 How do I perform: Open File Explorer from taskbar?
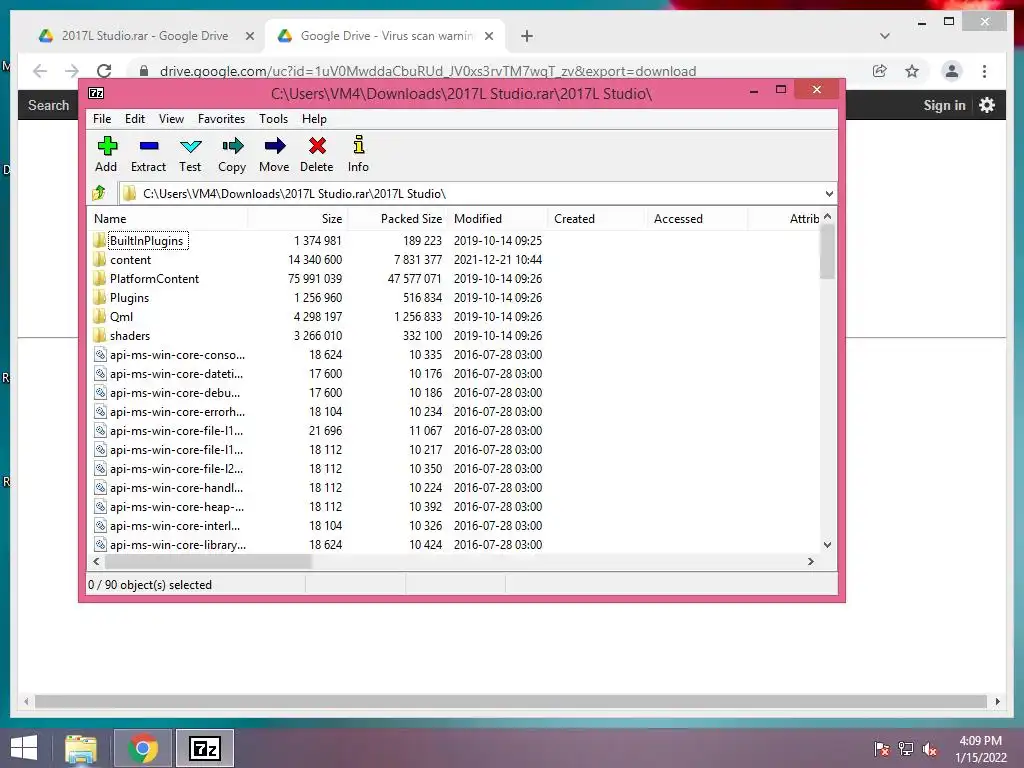coord(81,748)
